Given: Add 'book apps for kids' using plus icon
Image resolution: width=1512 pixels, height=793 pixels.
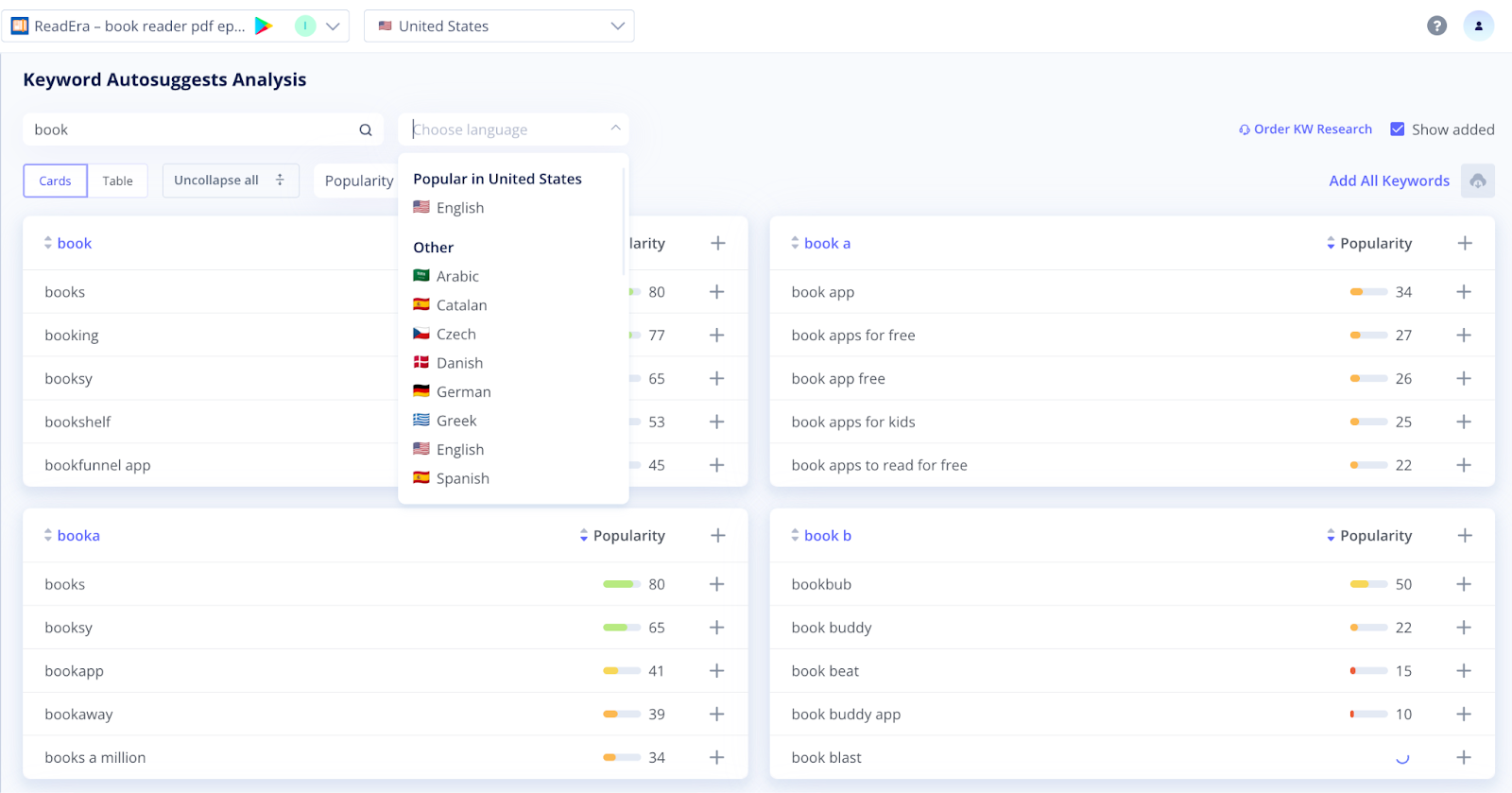Looking at the screenshot, I should point(1464,422).
